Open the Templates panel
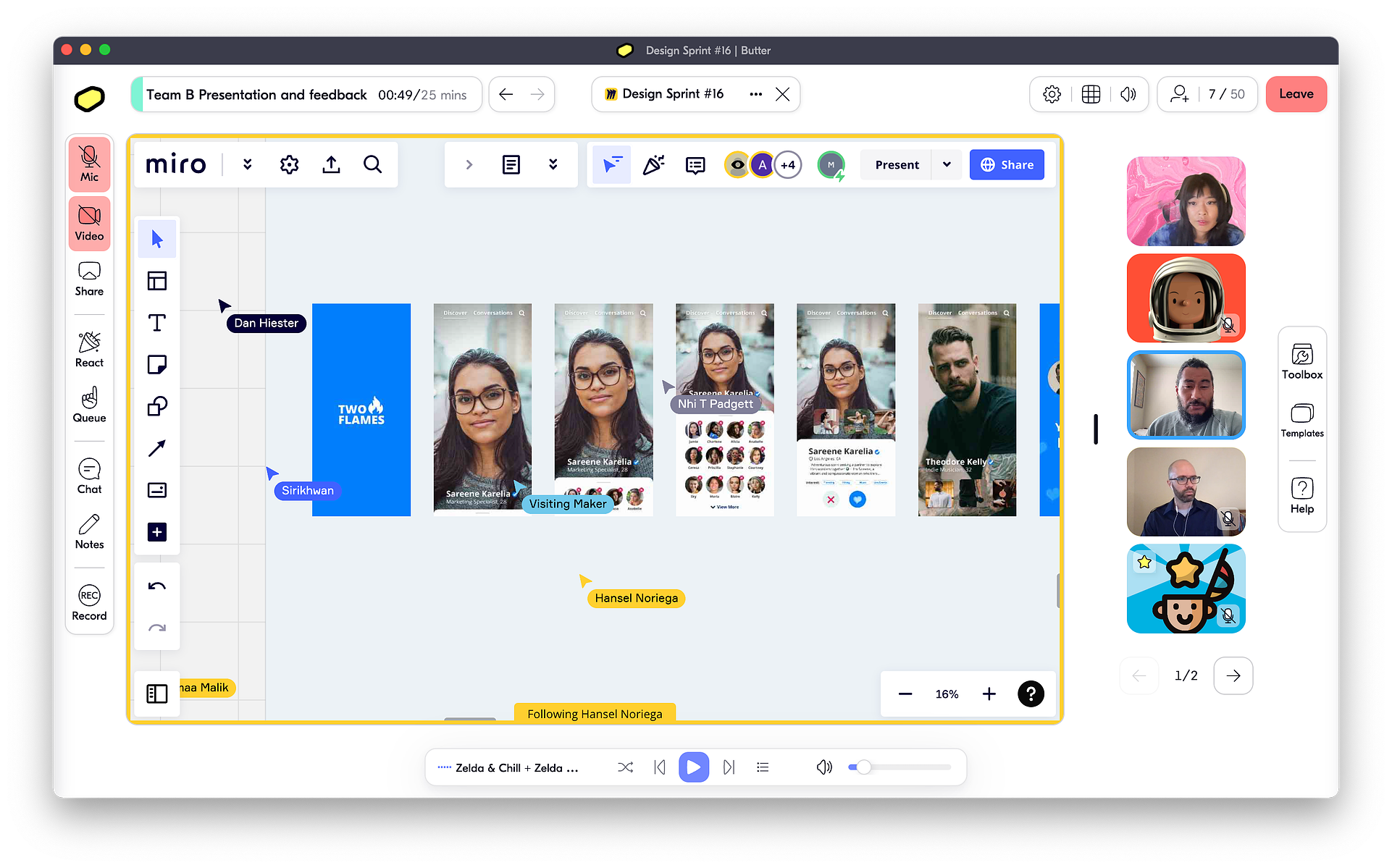 [x=1301, y=421]
